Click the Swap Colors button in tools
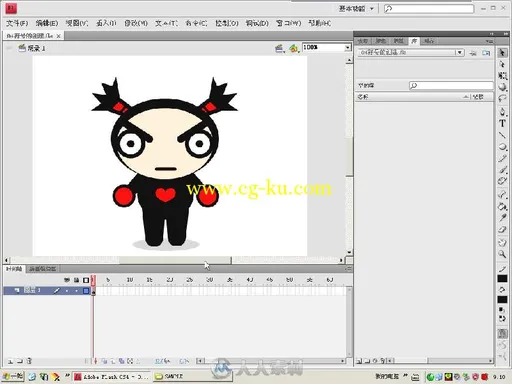This screenshot has width=512, height=384. [502, 319]
